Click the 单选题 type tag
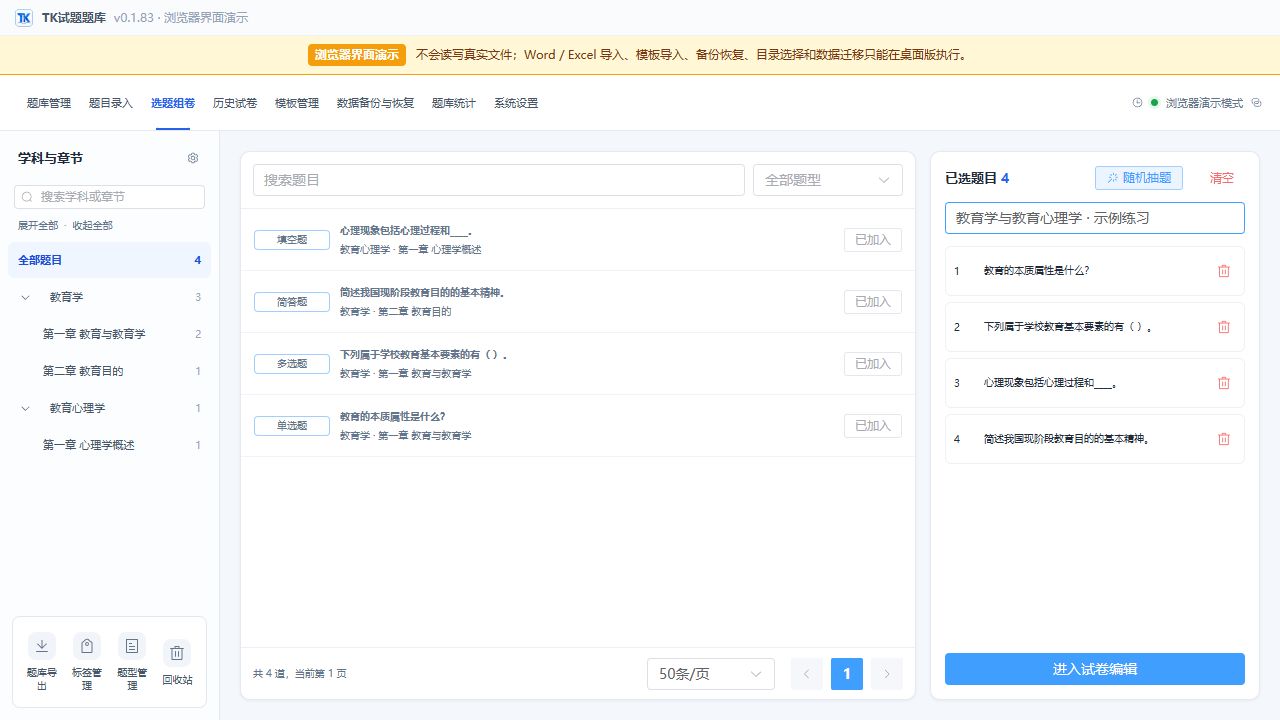Image resolution: width=1280 pixels, height=720 pixels. coord(292,426)
